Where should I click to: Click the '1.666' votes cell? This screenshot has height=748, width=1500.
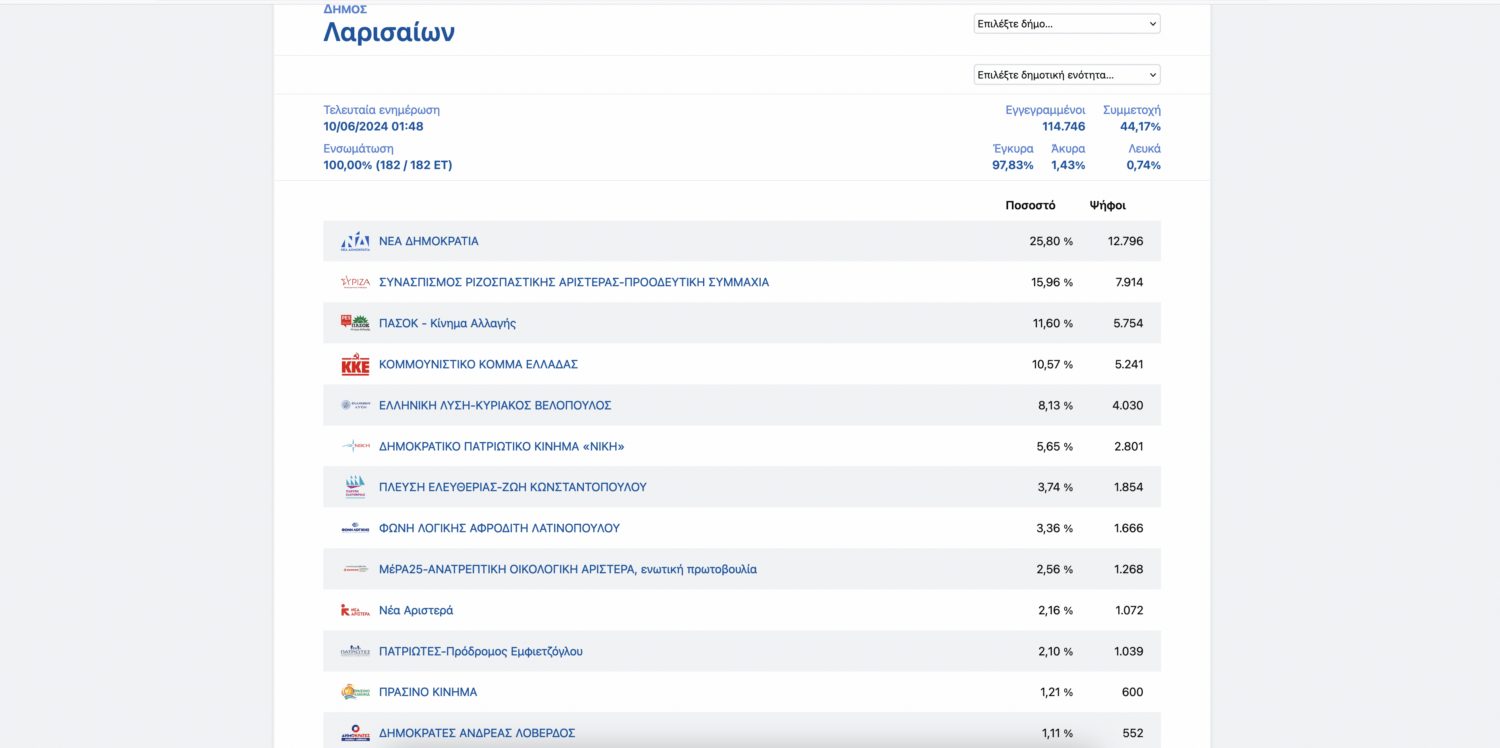(1129, 528)
